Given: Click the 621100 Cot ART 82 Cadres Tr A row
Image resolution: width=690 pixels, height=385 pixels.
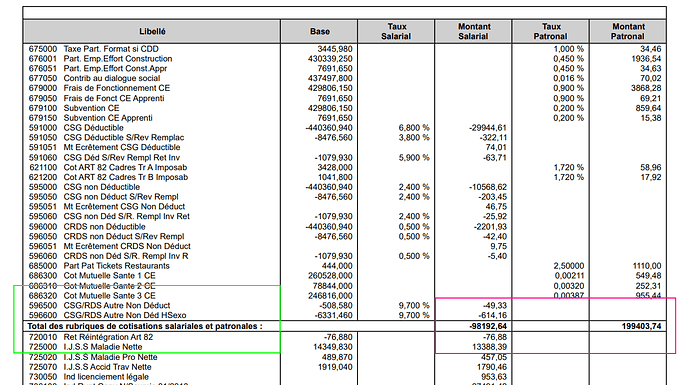Looking at the screenshot, I should coord(345,167).
